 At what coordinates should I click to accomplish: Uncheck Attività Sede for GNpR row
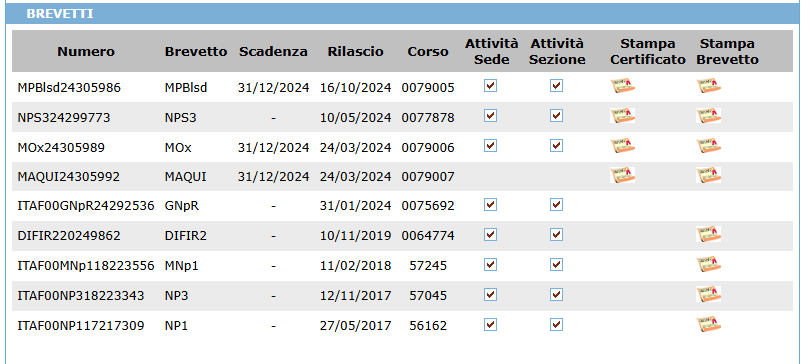(x=491, y=205)
